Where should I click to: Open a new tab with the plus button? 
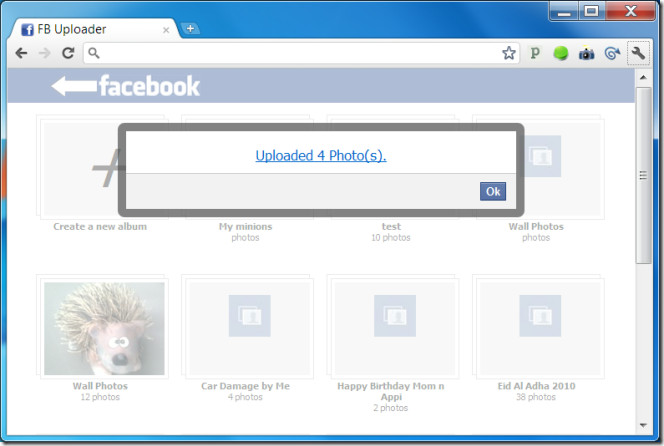coord(190,28)
